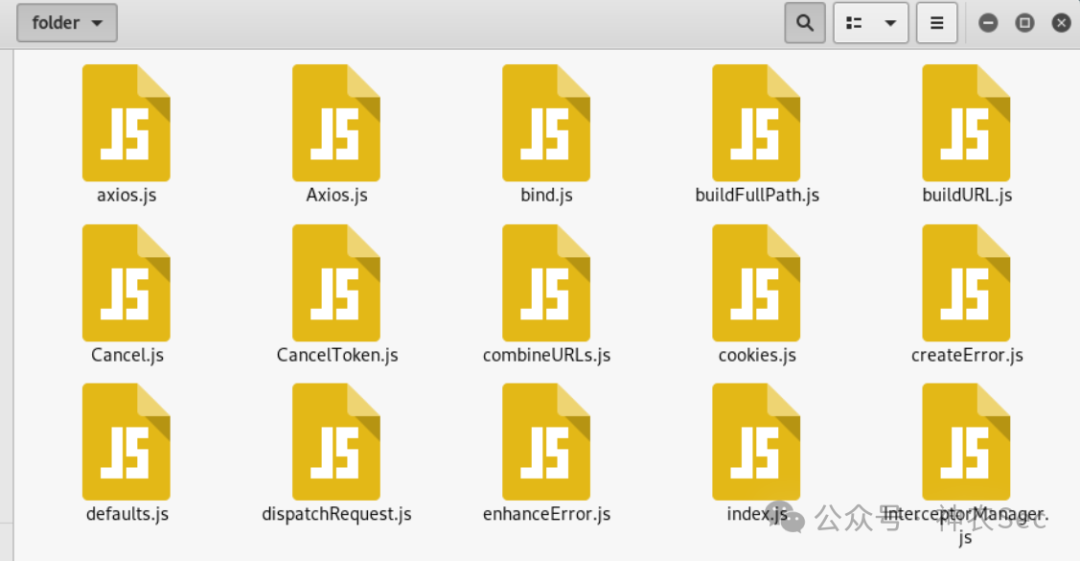The height and width of the screenshot is (561, 1080).
Task: Select the dispatchRequest.js file icon
Action: (x=336, y=442)
